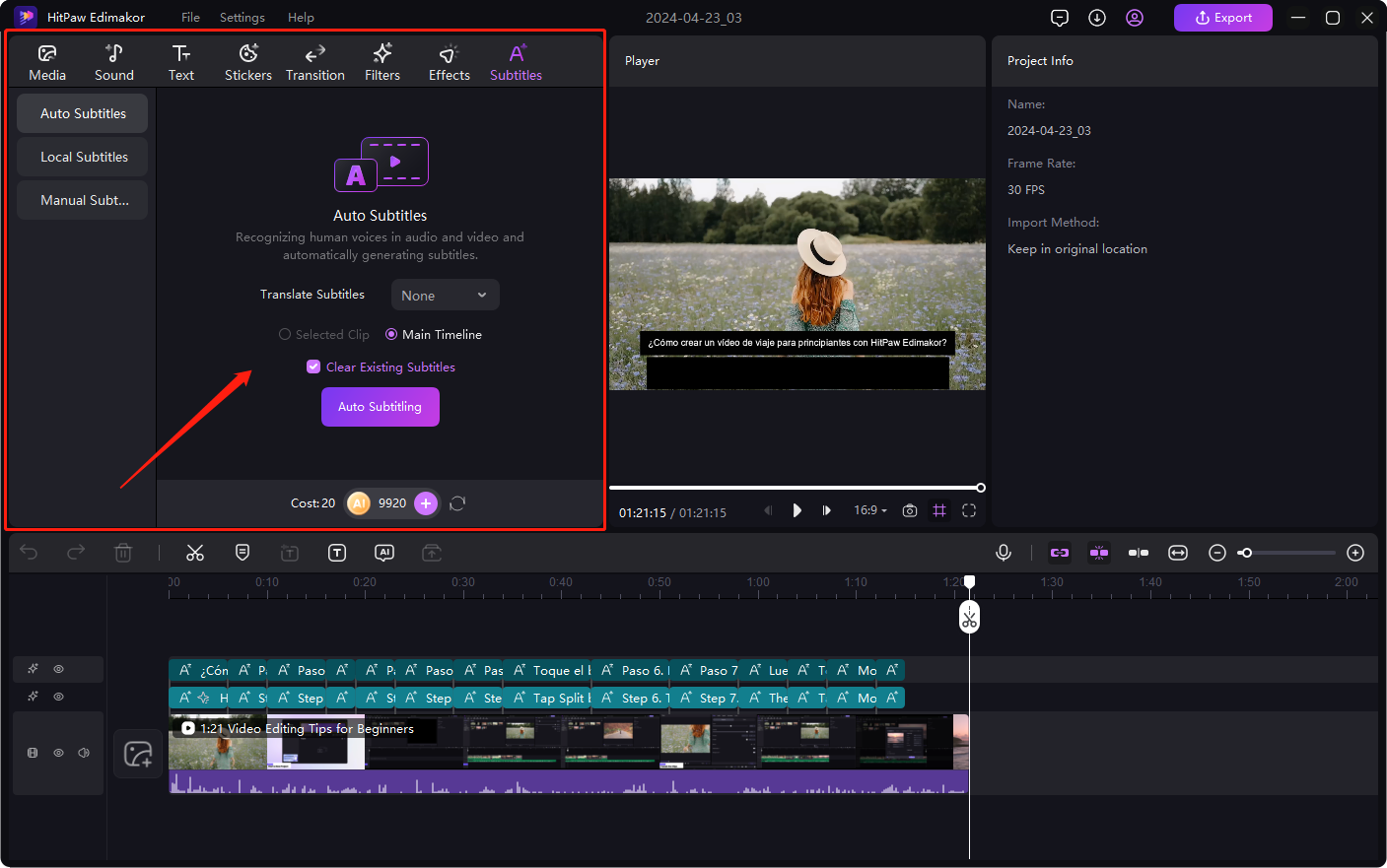
Task: Click the snapshot camera icon in player
Action: 910,510
